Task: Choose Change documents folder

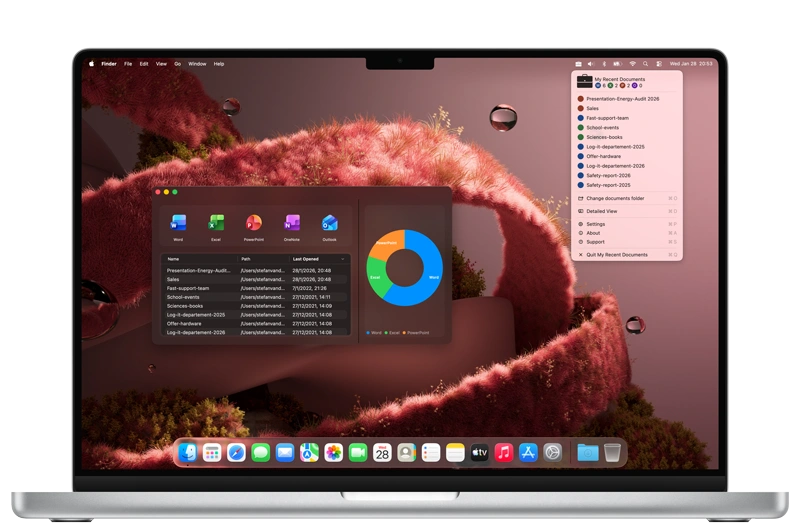Action: click(615, 198)
